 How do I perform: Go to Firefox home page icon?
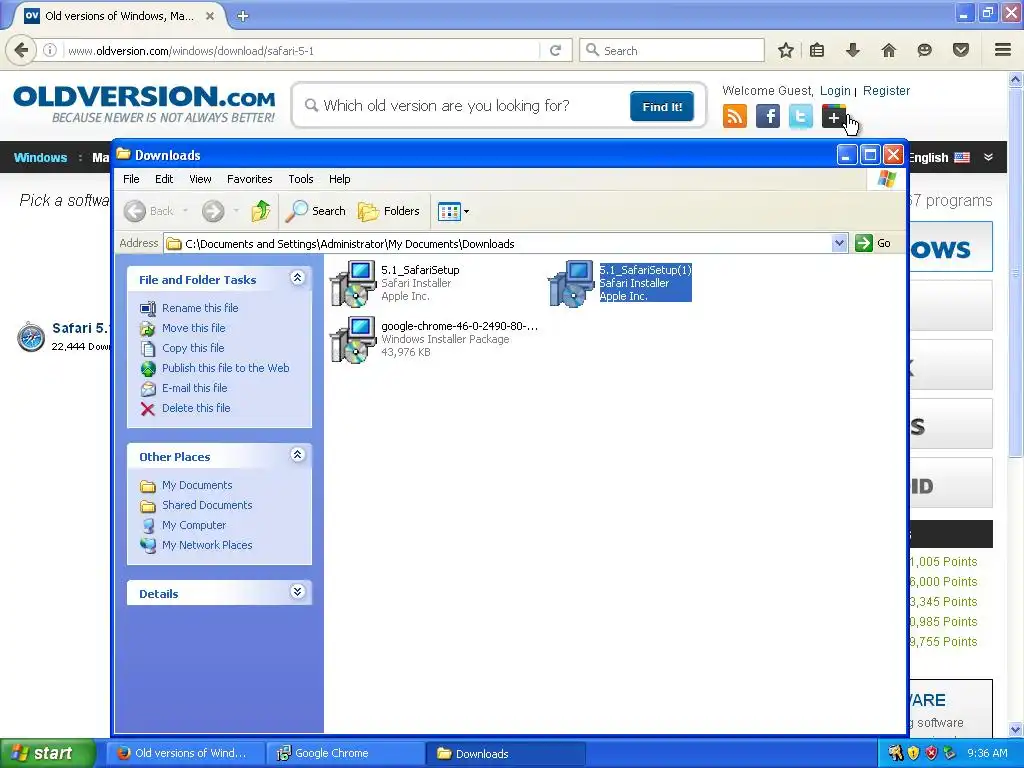coord(888,50)
